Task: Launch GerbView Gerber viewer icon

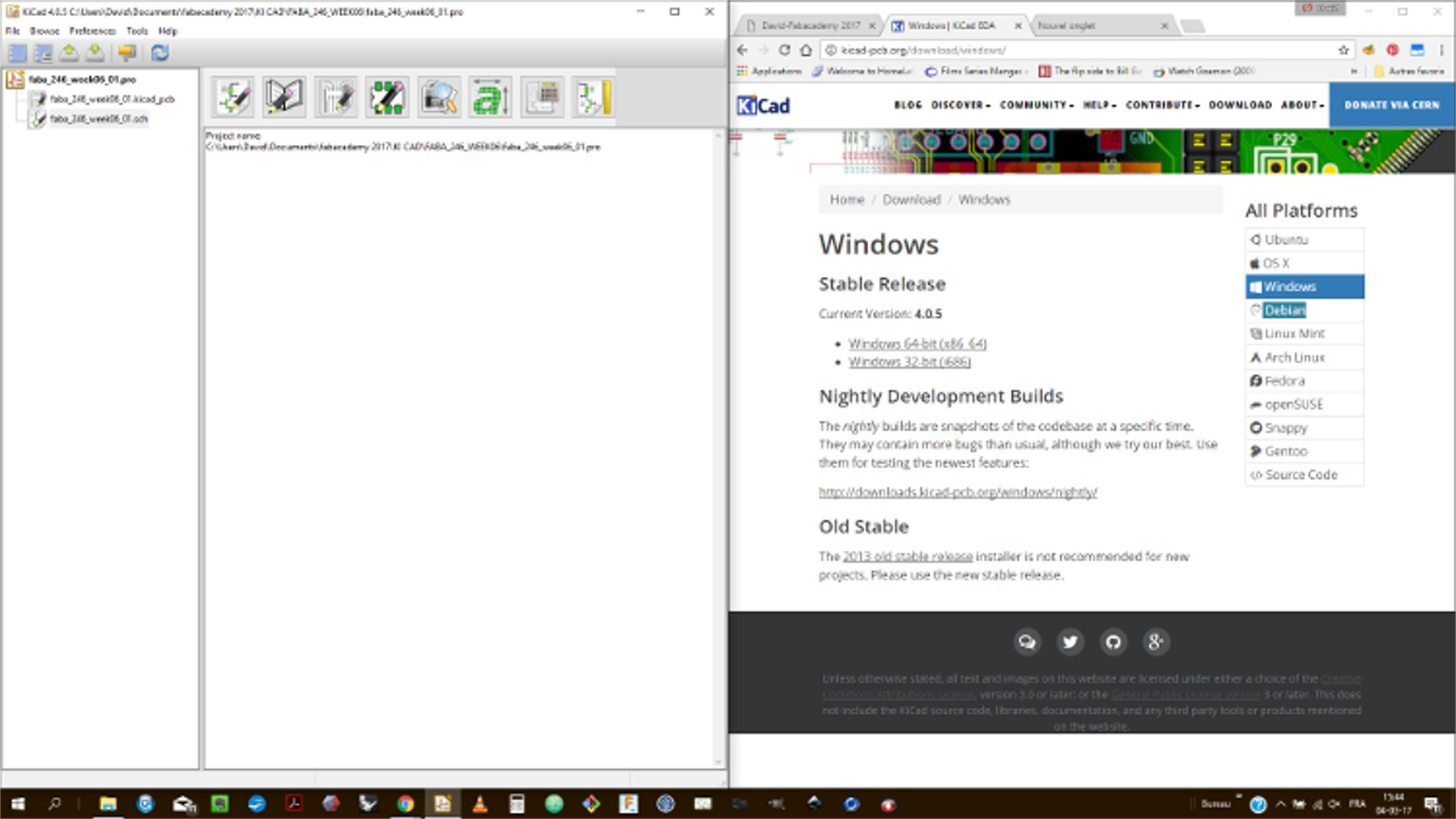Action: (439, 97)
